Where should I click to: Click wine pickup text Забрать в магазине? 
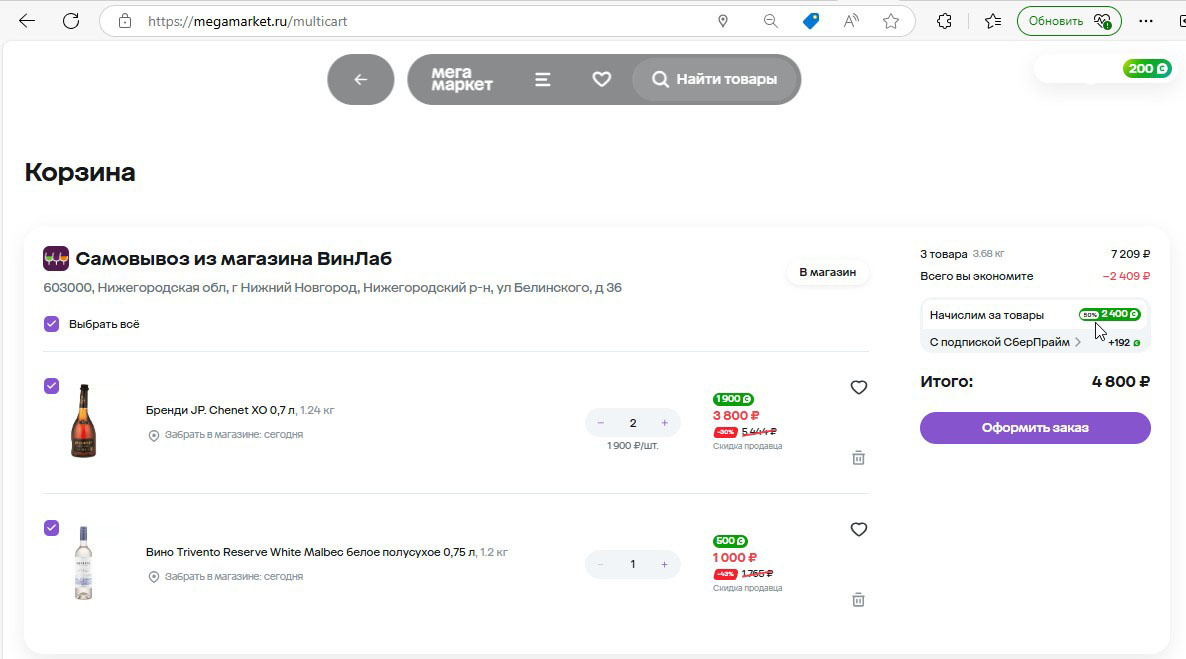click(234, 577)
